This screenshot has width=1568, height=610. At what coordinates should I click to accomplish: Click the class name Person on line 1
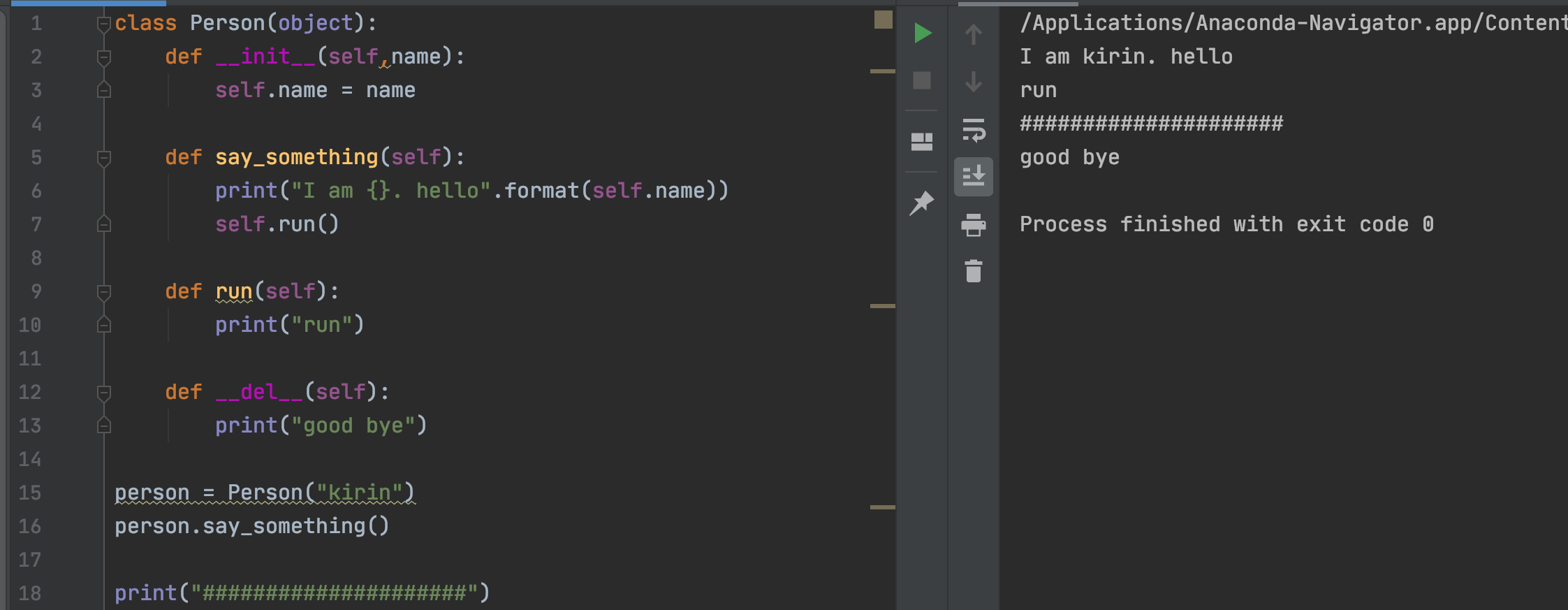[228, 23]
